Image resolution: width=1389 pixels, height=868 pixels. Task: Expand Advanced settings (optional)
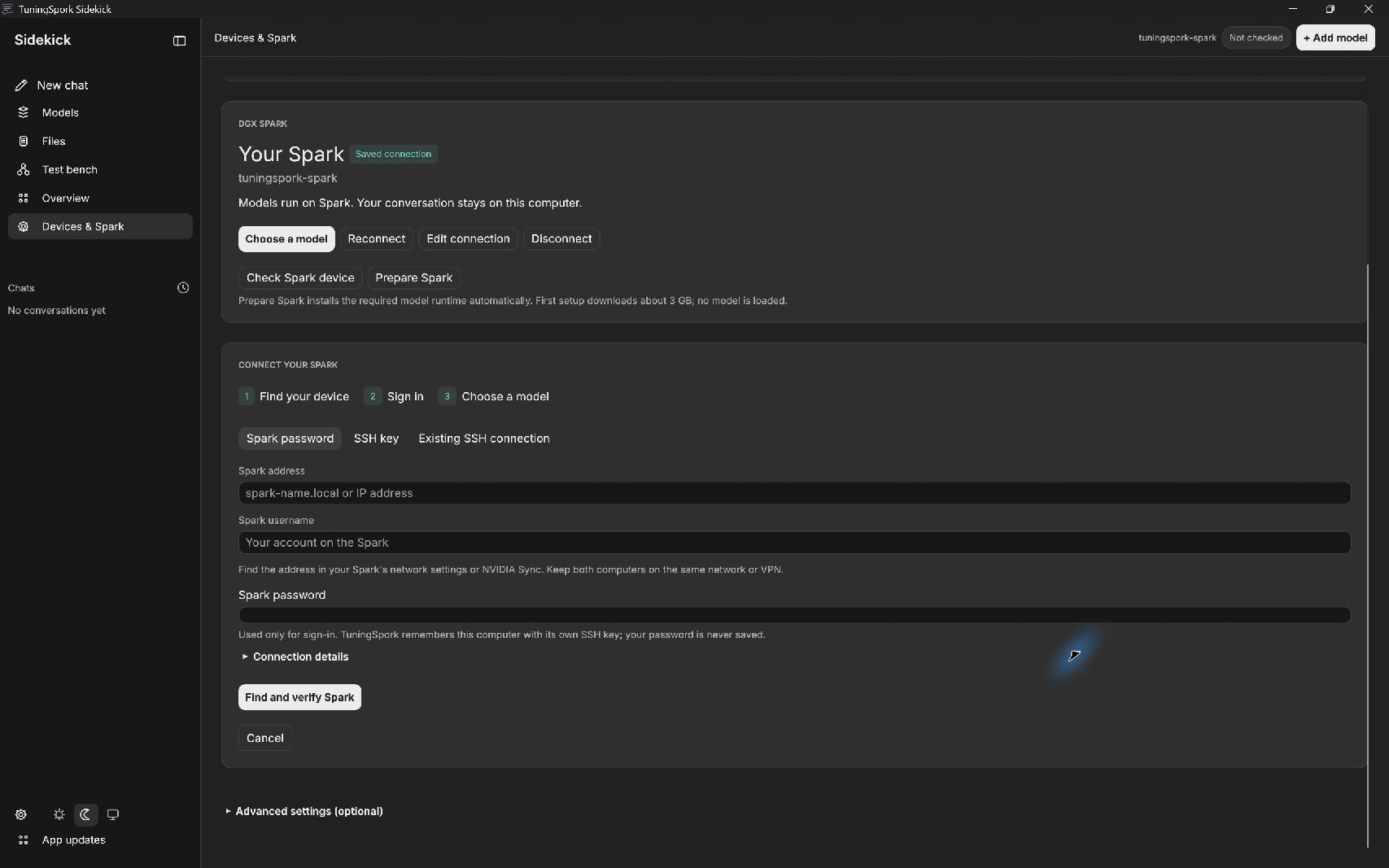pos(304,811)
